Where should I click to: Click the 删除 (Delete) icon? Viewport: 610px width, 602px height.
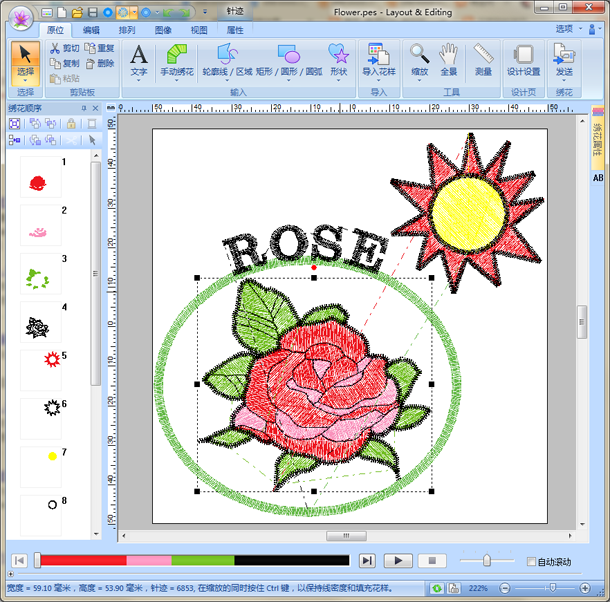(x=90, y=63)
